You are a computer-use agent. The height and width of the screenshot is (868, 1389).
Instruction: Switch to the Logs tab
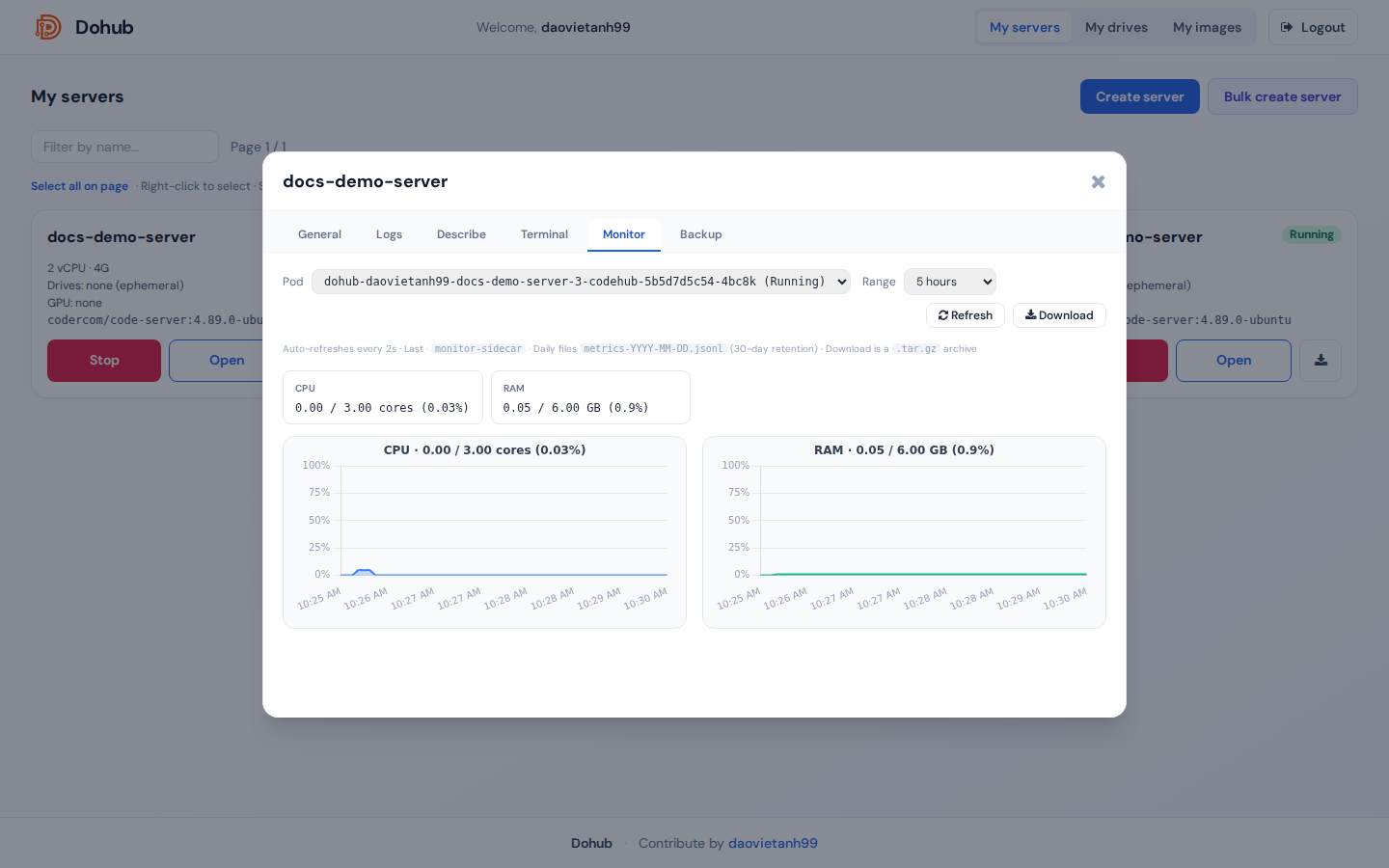pos(389,234)
